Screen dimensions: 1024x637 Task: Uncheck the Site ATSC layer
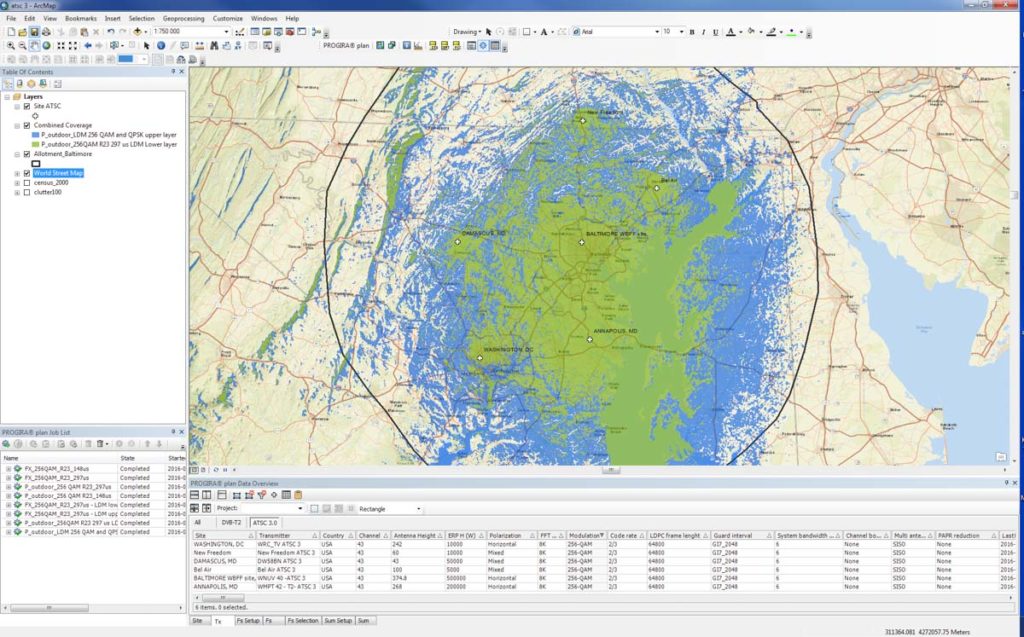[x=27, y=106]
